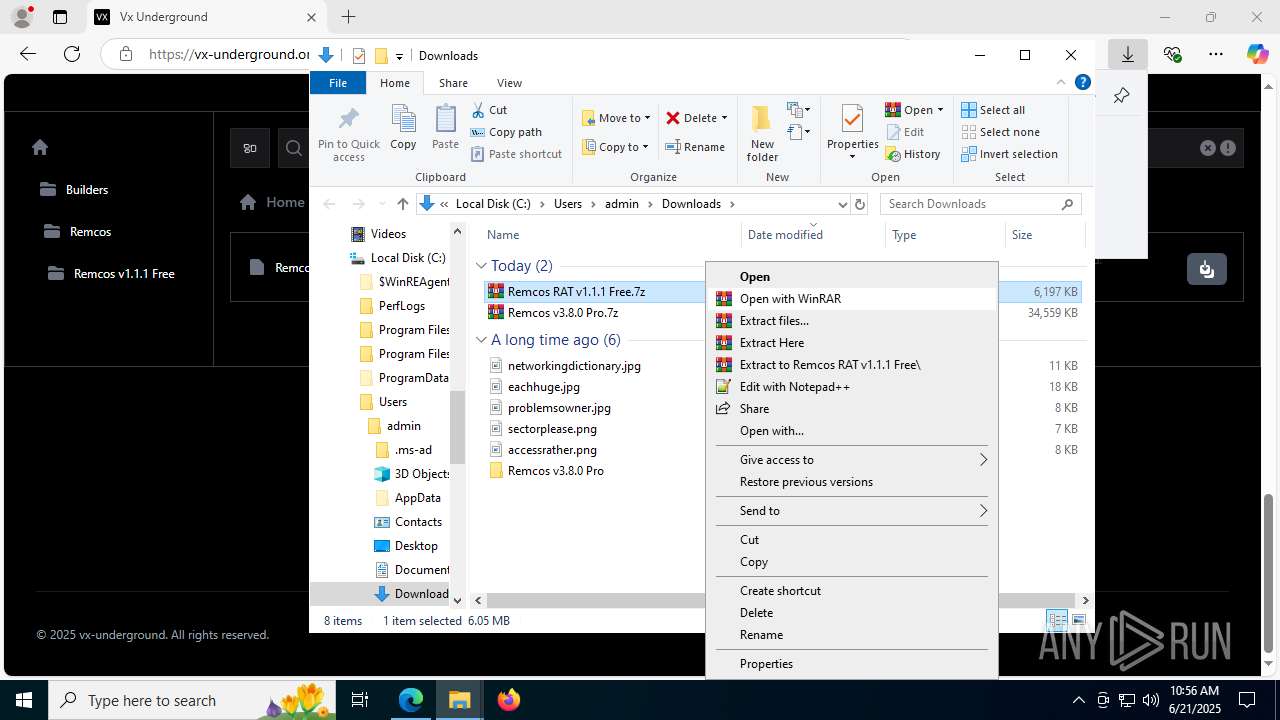Click Select none in ribbon
Viewport: 1280px width, 720px height.
(1001, 132)
